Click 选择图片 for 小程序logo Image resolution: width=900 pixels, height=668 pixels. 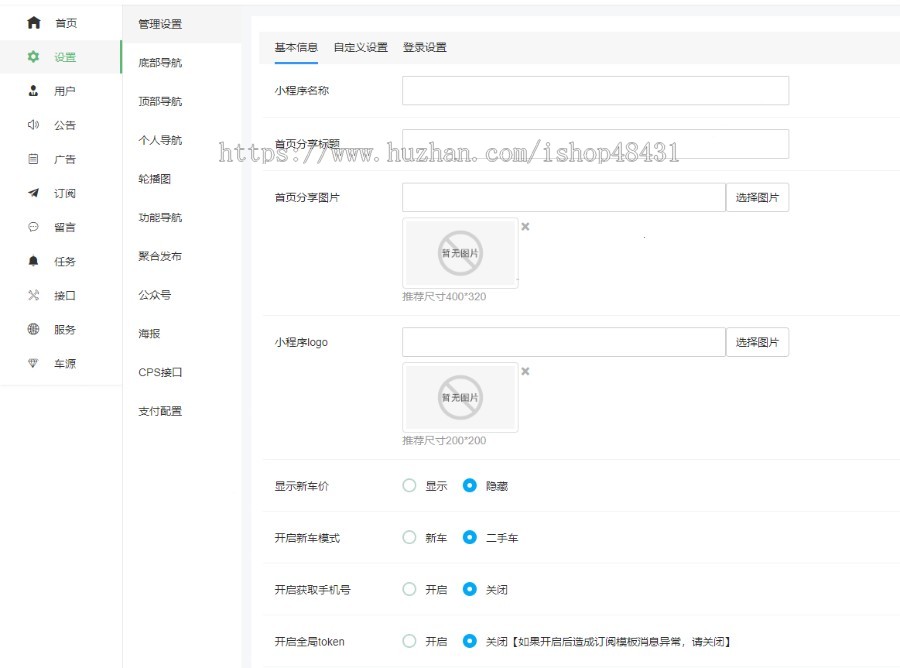[x=757, y=342]
